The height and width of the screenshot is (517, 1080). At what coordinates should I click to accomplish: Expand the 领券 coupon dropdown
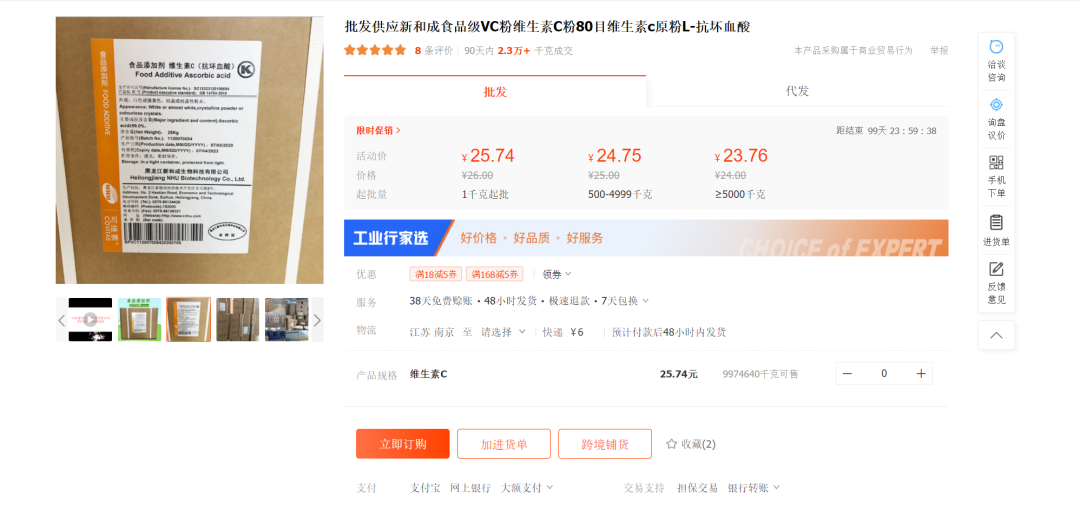pos(557,274)
